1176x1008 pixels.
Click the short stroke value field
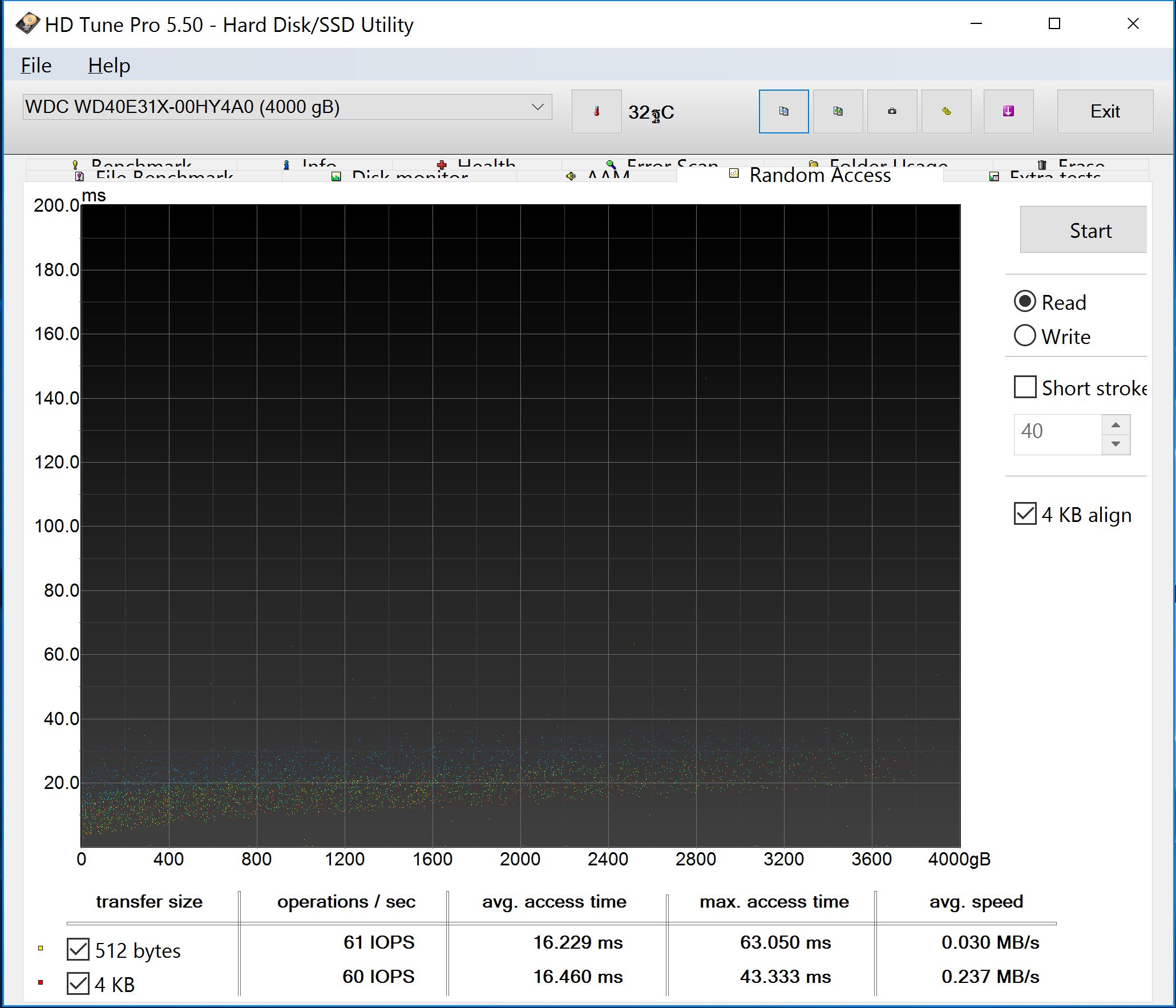(x=1057, y=434)
